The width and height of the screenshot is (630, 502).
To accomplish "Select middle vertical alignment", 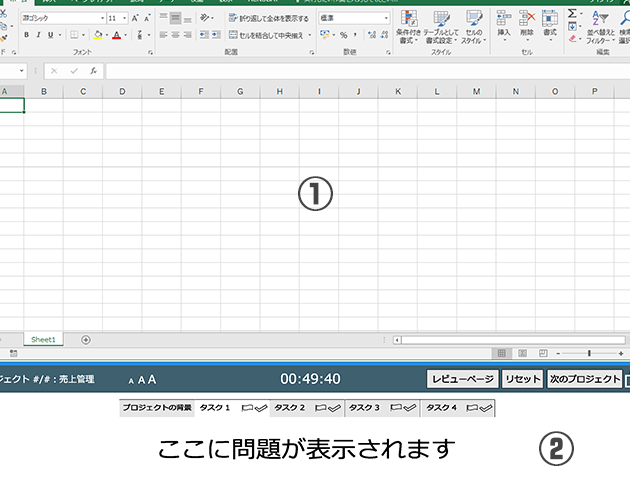I will click(176, 18).
